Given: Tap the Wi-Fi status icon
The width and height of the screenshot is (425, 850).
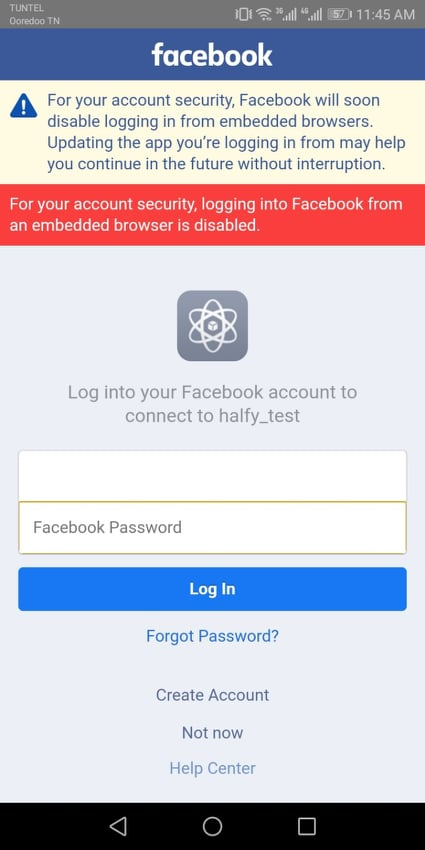Looking at the screenshot, I should pyautogui.click(x=263, y=15).
